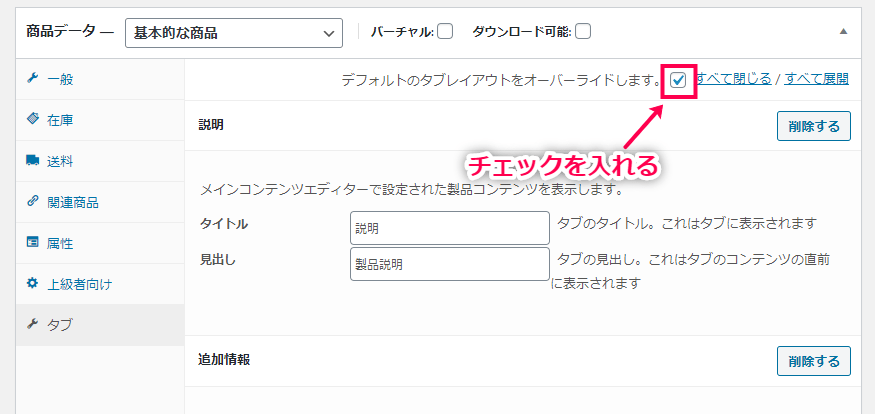Click the wrench icon beside タブ
The width and height of the screenshot is (875, 414).
pos(32,324)
